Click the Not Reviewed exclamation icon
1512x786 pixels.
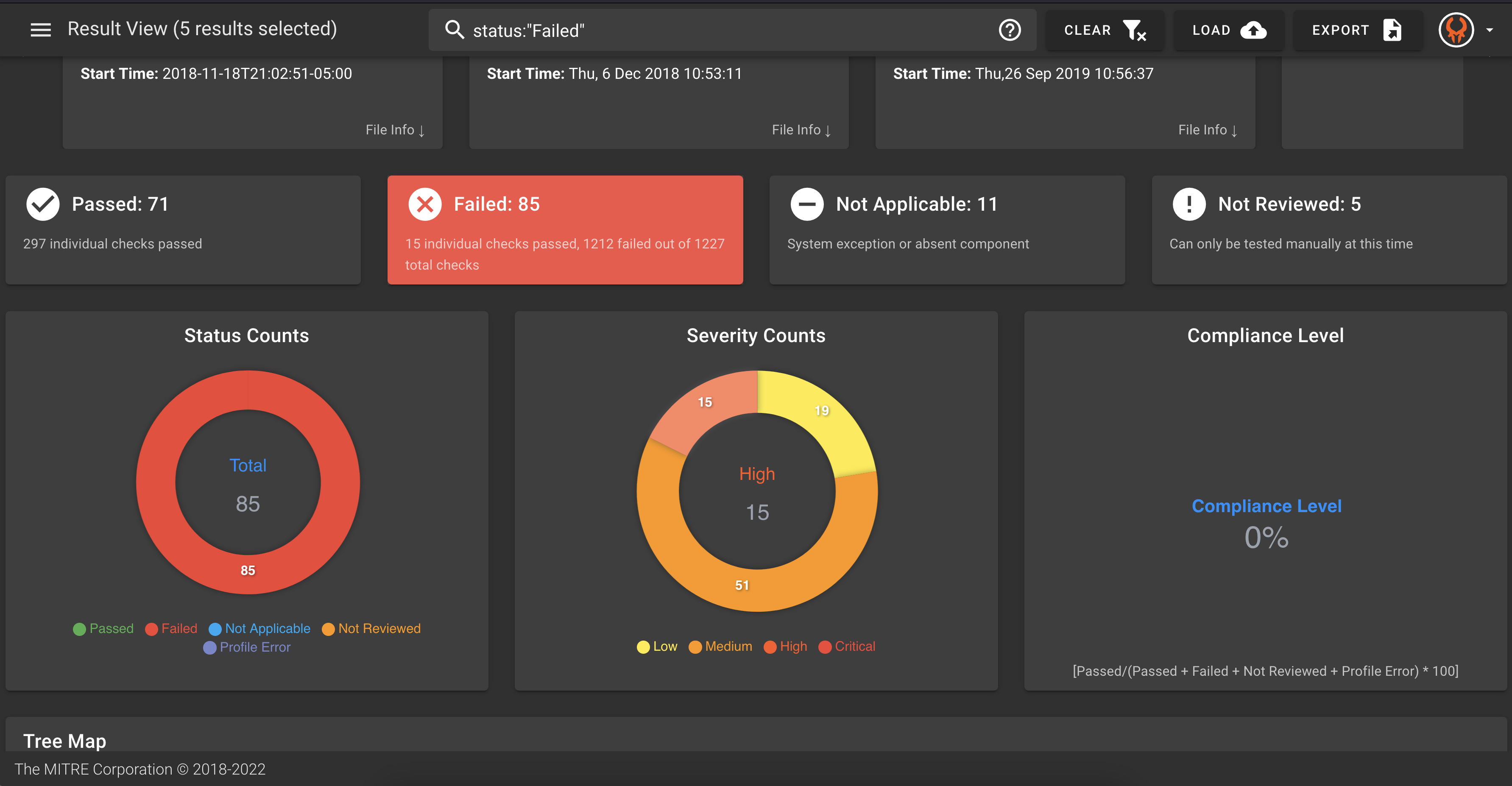pyautogui.click(x=1188, y=204)
